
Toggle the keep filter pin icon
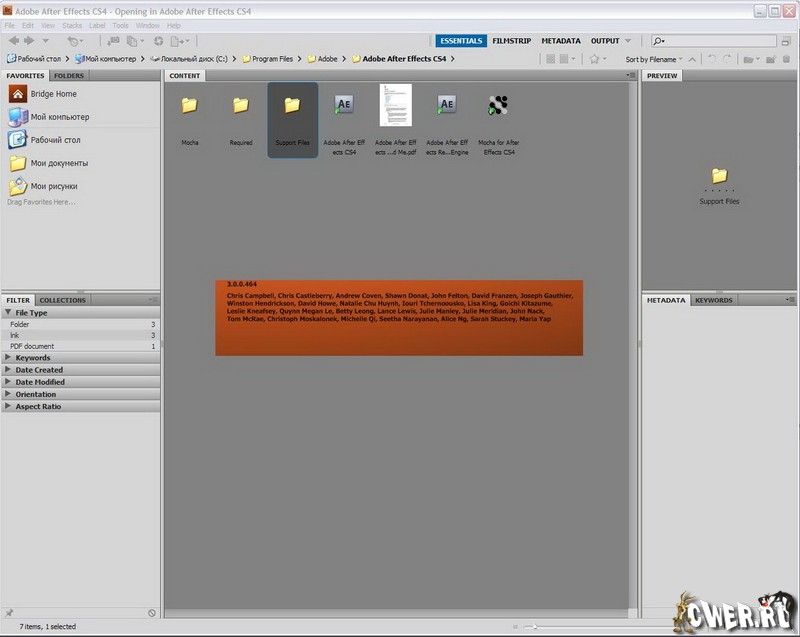9,613
